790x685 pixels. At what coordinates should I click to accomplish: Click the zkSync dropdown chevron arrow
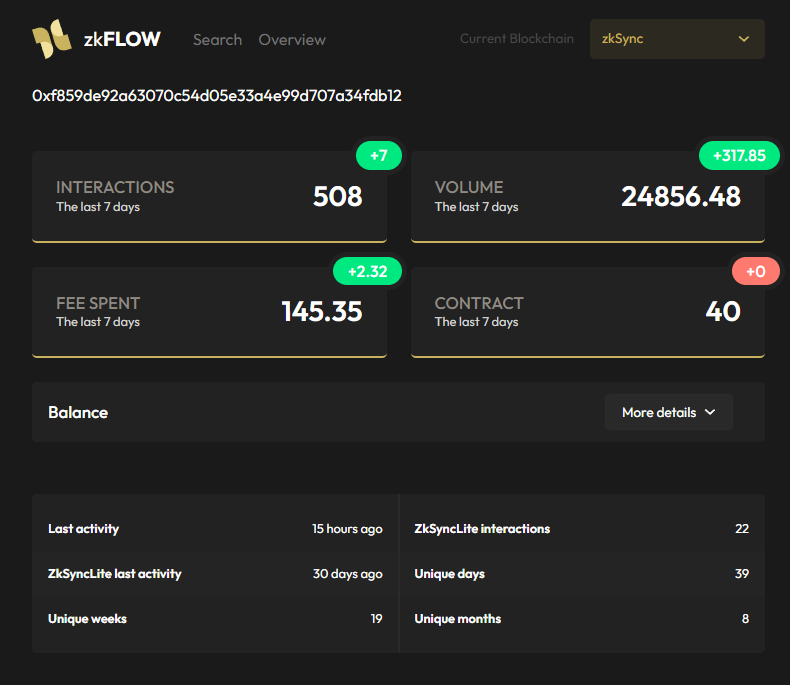(743, 39)
